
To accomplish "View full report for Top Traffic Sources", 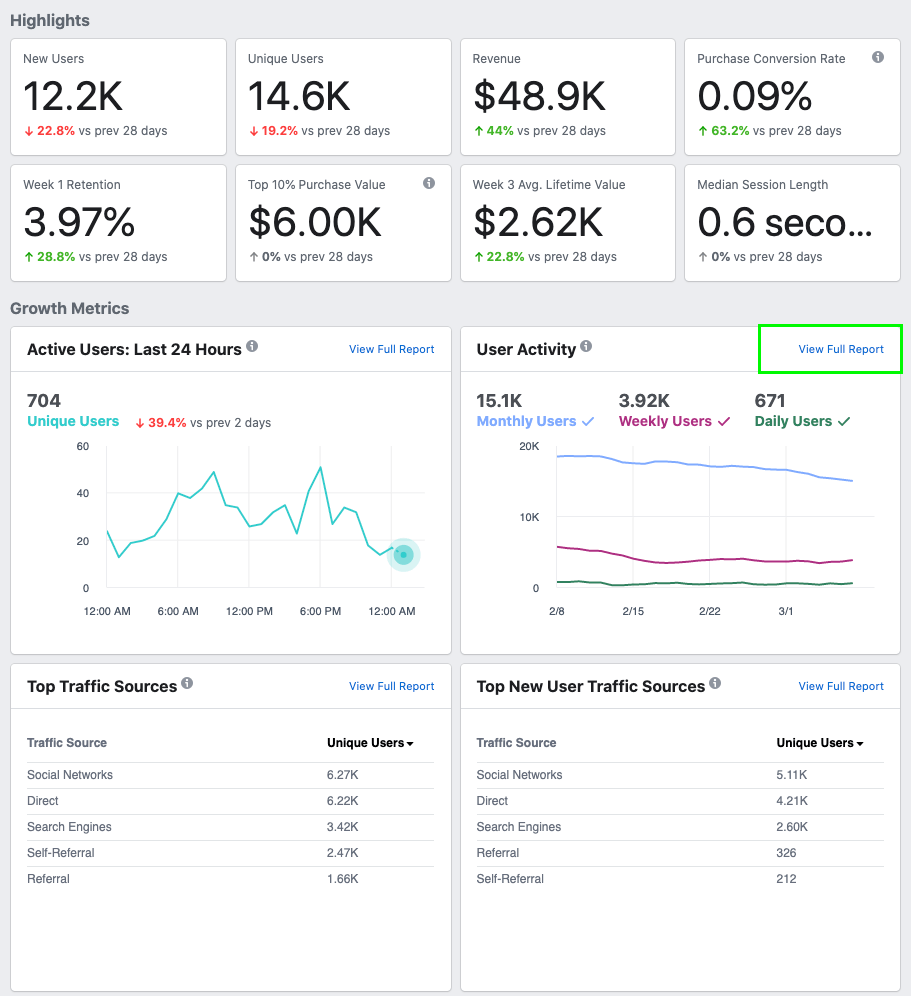I will point(391,686).
